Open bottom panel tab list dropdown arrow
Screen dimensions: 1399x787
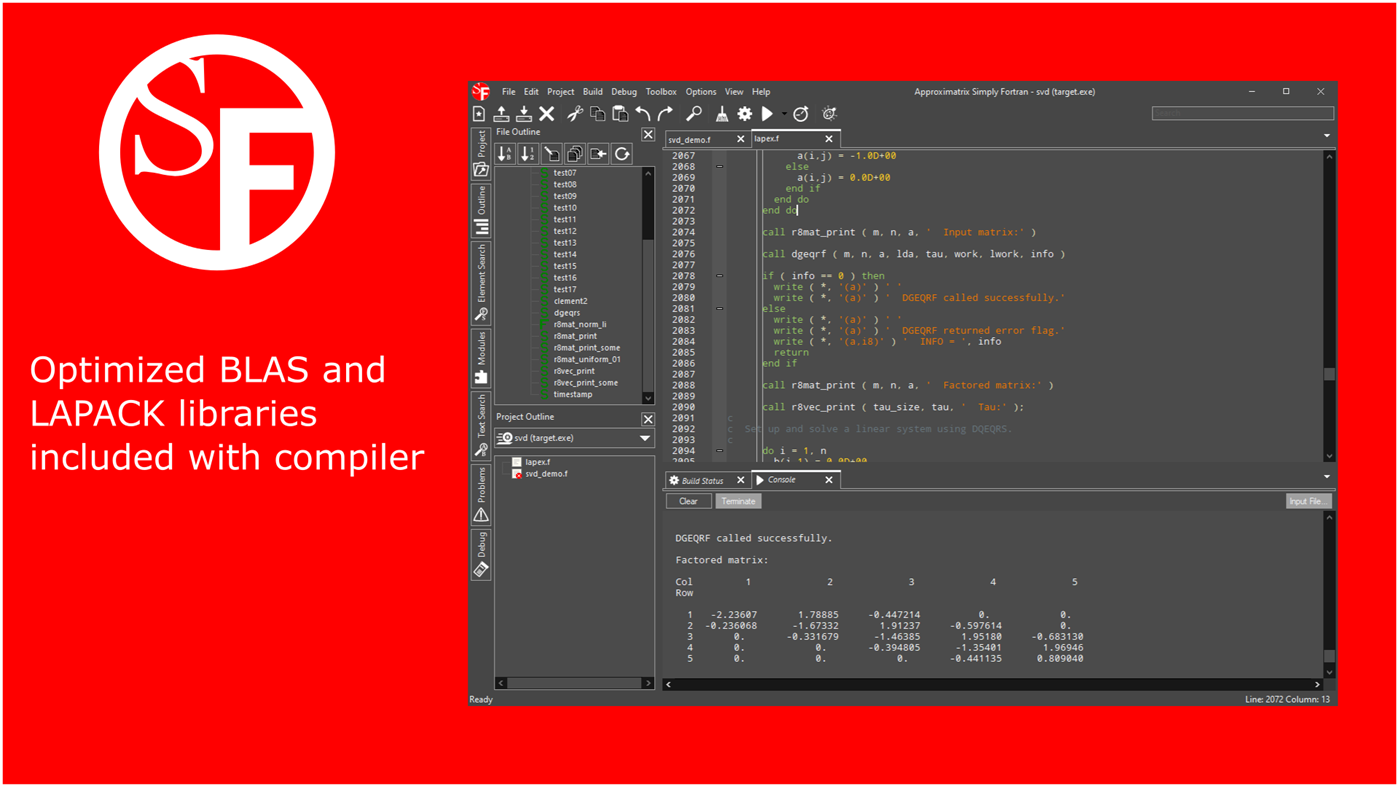click(1327, 477)
